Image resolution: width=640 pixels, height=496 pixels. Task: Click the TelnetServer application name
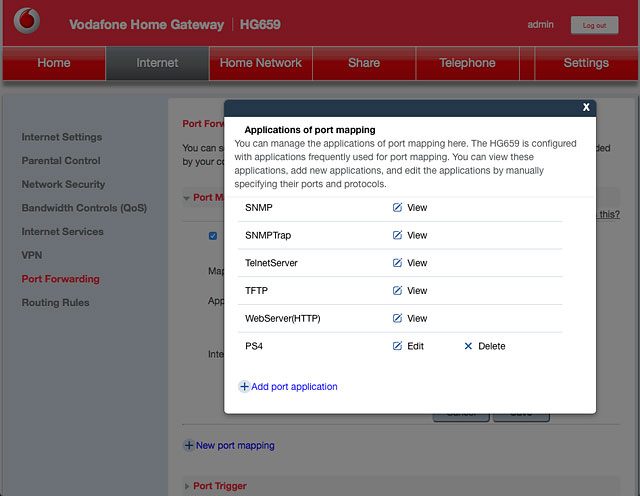click(271, 263)
